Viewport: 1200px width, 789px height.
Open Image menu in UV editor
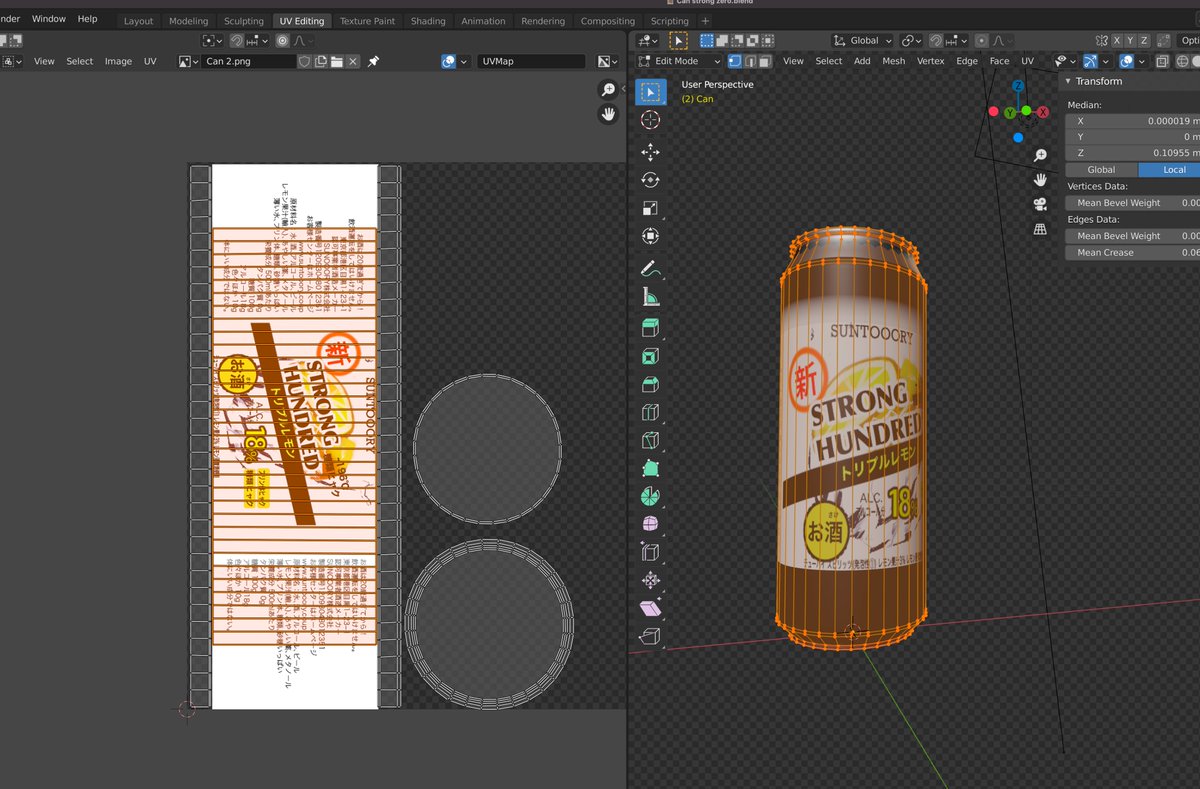click(118, 61)
